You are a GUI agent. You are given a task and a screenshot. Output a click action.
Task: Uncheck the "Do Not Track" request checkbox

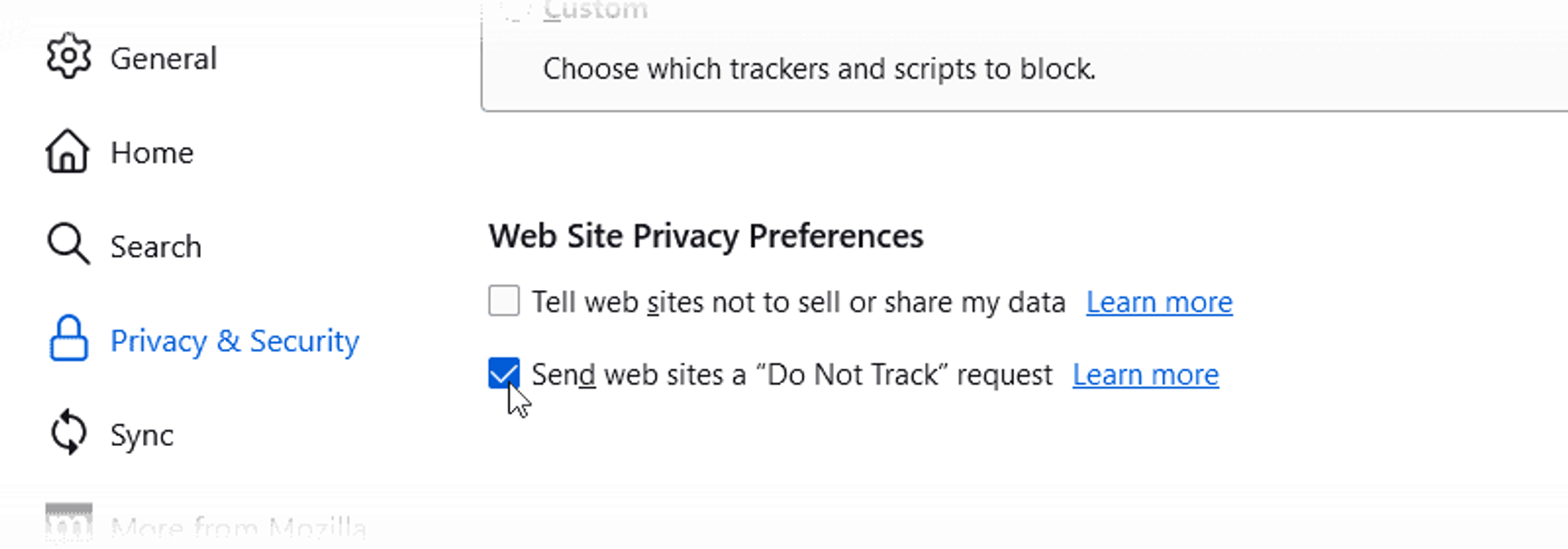pyautogui.click(x=504, y=373)
